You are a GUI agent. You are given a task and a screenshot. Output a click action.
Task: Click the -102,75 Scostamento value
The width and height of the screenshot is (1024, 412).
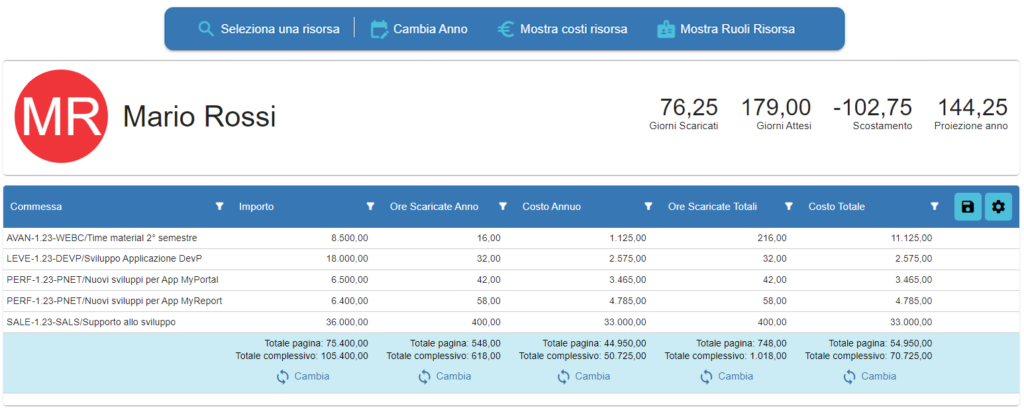[x=872, y=107]
